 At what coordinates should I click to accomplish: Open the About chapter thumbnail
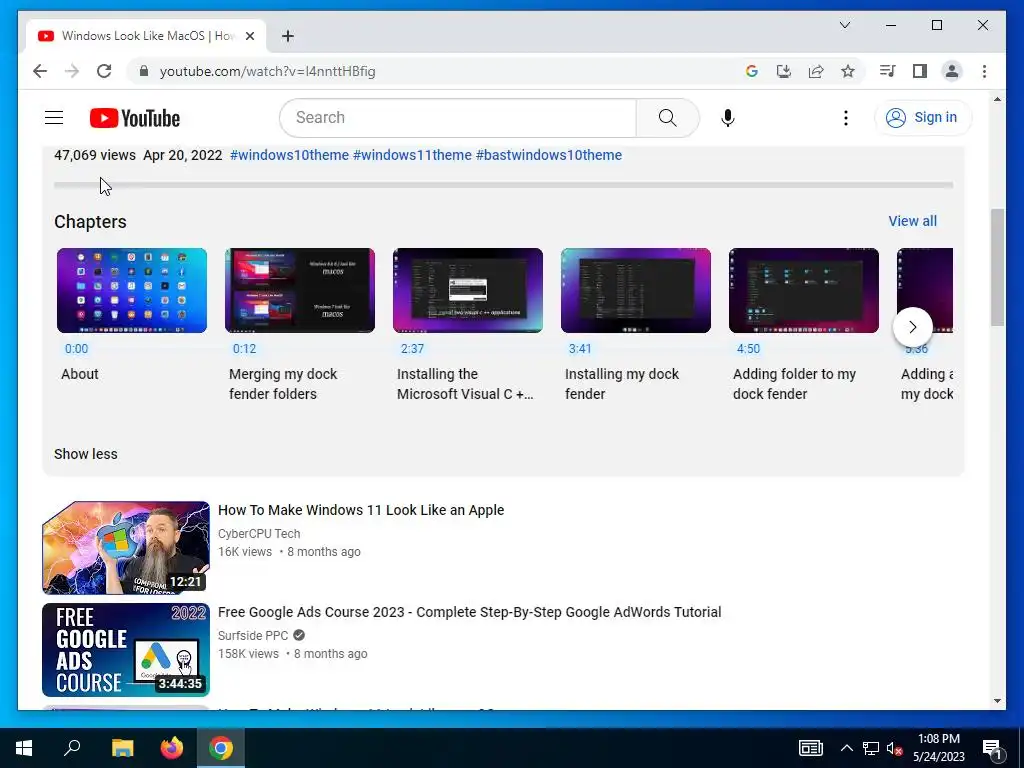pyautogui.click(x=132, y=290)
